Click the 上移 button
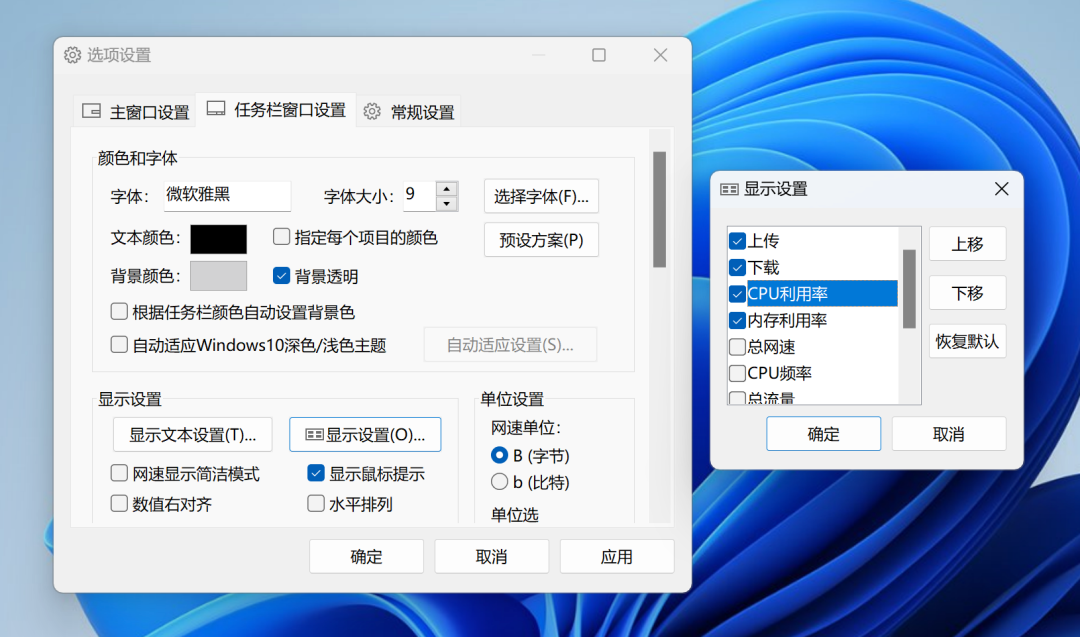 pos(968,244)
